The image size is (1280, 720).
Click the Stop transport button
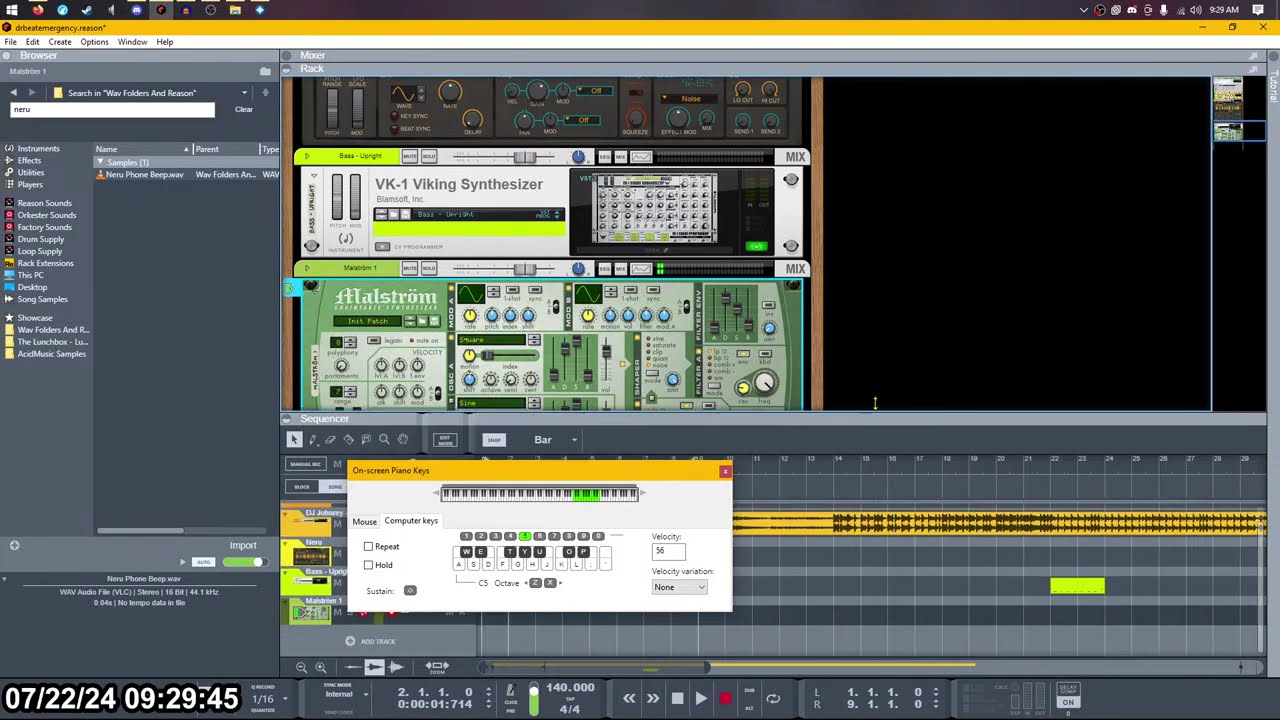pos(677,699)
